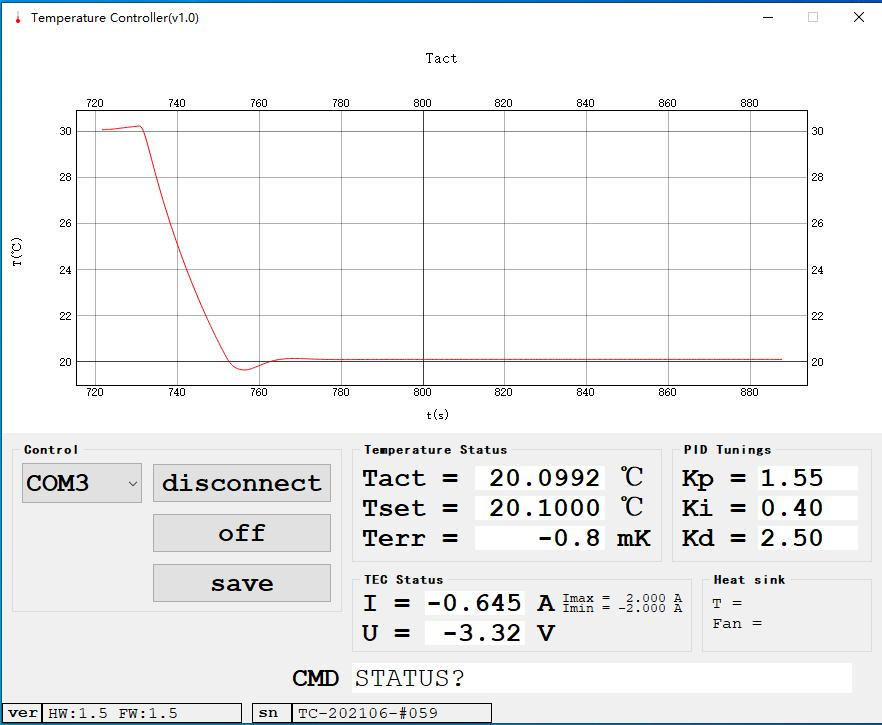Click the TEC current I value field
Image resolution: width=882 pixels, height=725 pixels.
tap(474, 603)
